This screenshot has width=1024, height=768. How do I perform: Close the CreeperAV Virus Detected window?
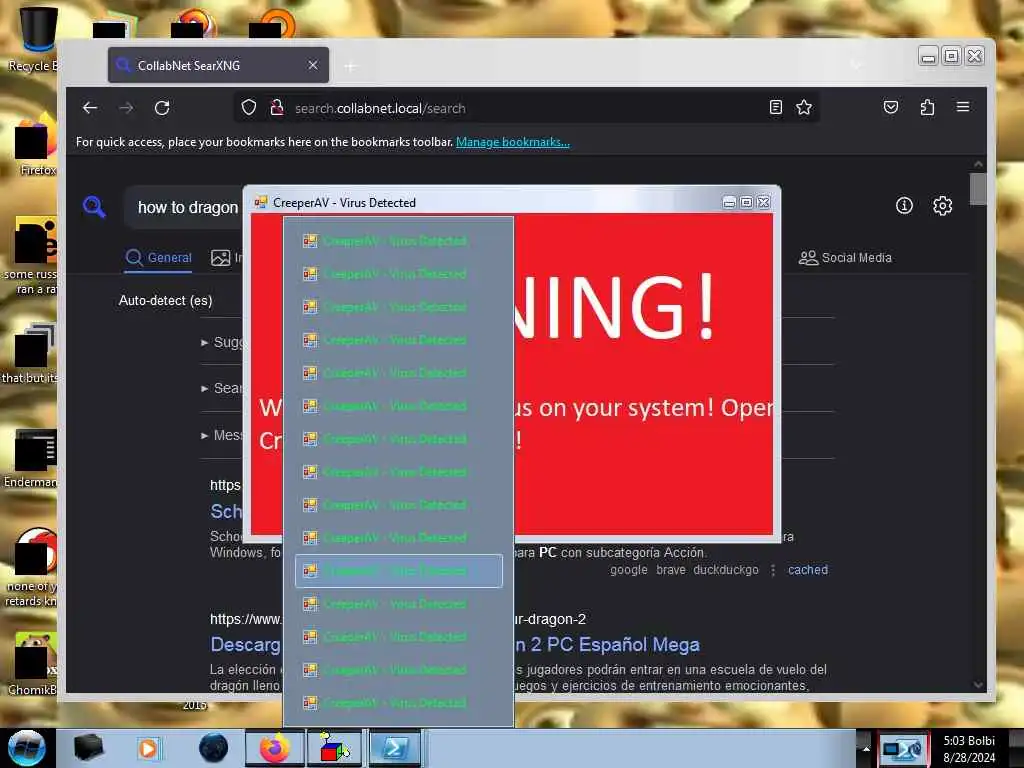[763, 202]
